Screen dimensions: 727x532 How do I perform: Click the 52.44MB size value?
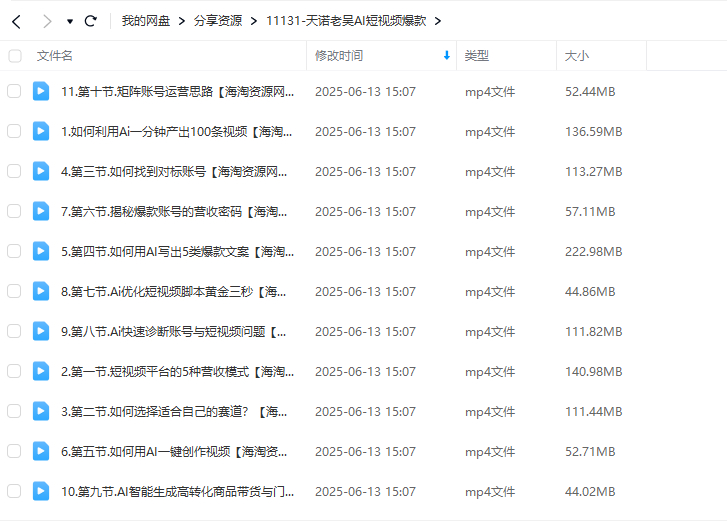tap(590, 92)
